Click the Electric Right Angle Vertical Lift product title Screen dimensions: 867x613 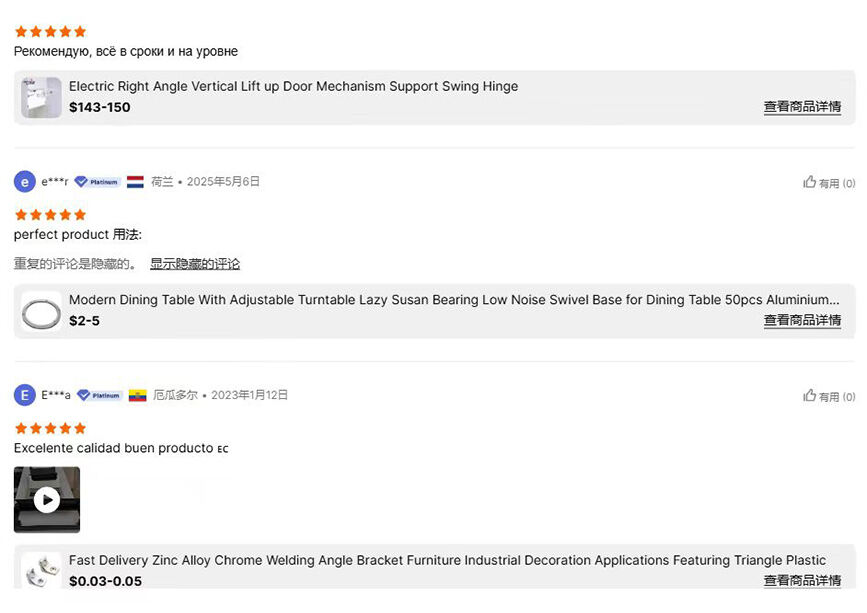(x=293, y=86)
